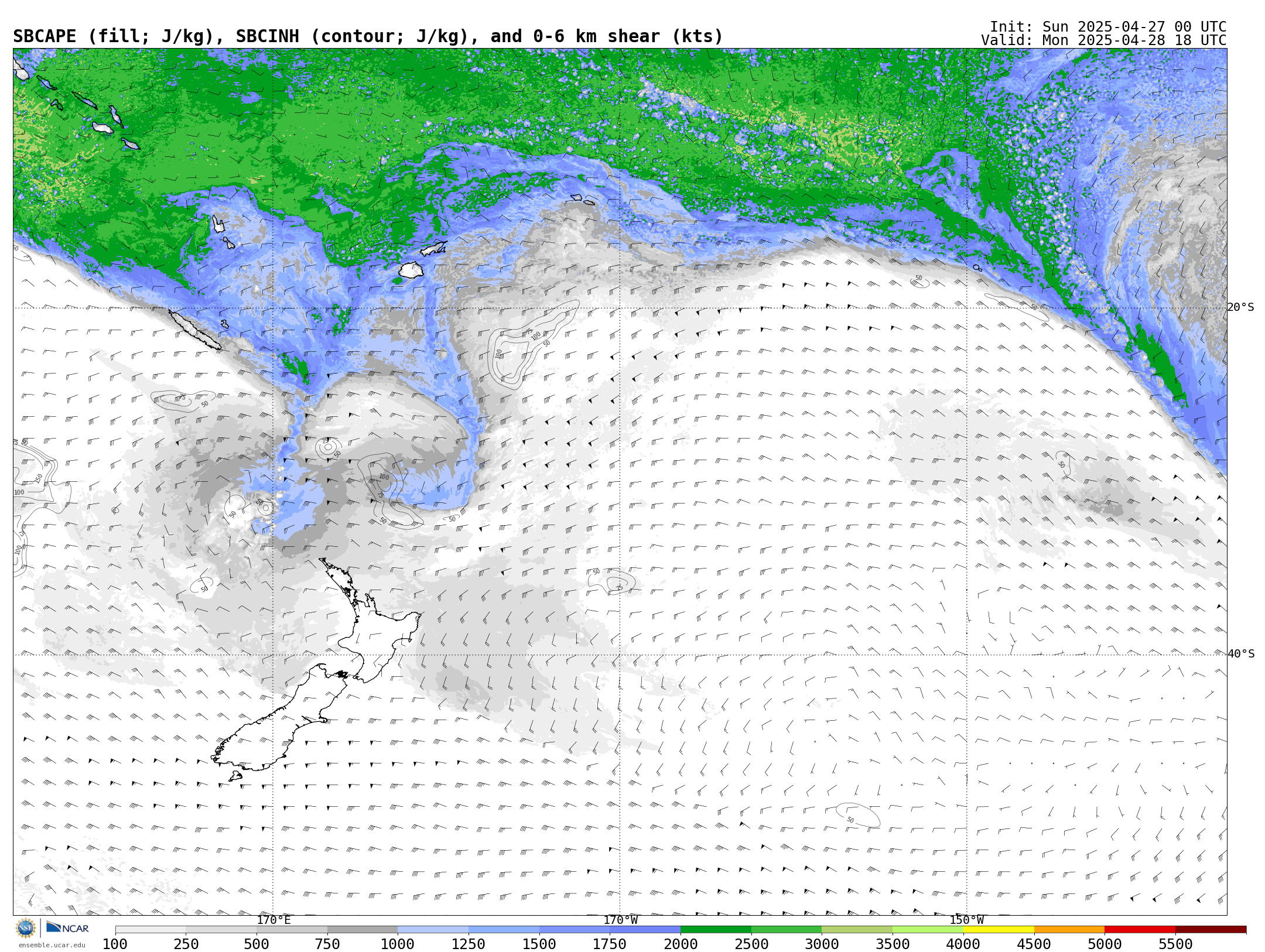Click the NSF logo
The width and height of the screenshot is (1265, 952).
(x=26, y=928)
